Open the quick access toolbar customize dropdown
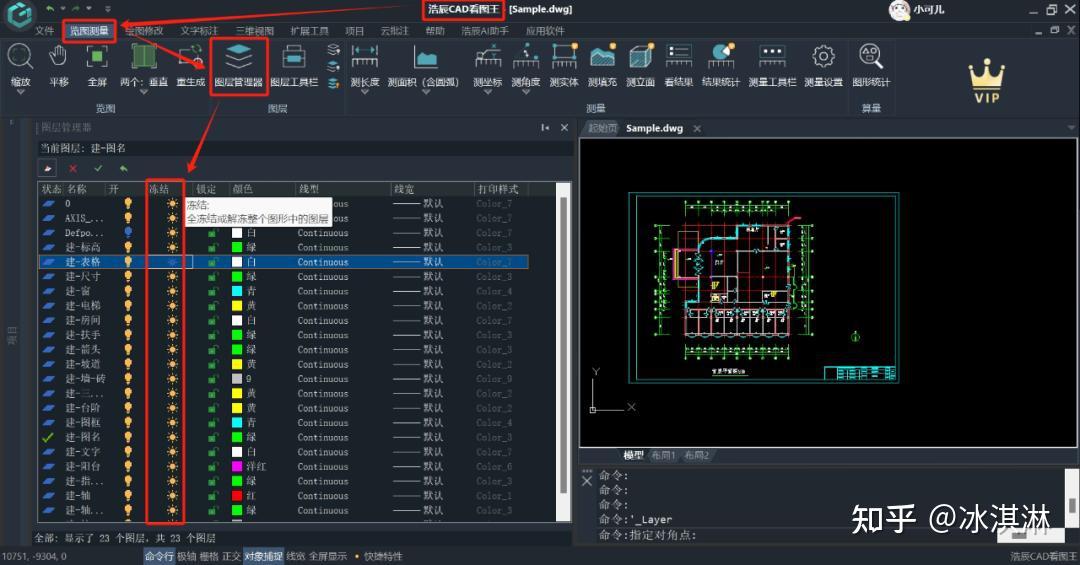The width and height of the screenshot is (1080, 565). [x=107, y=9]
